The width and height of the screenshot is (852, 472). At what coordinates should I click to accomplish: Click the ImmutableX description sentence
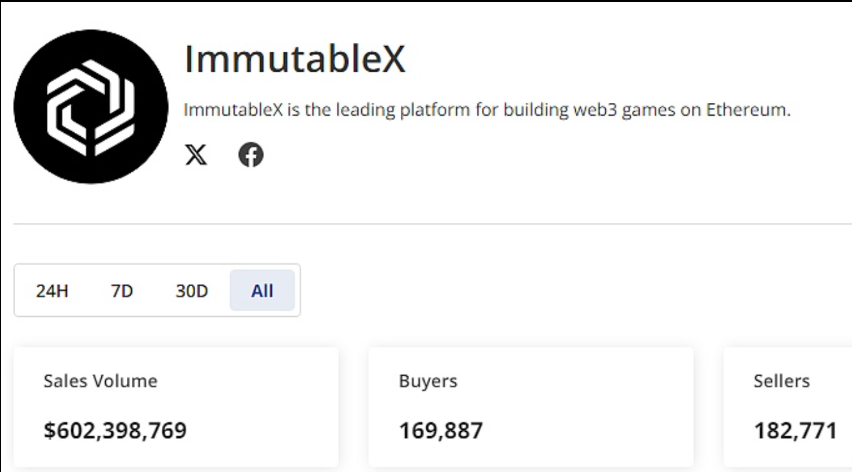click(487, 110)
